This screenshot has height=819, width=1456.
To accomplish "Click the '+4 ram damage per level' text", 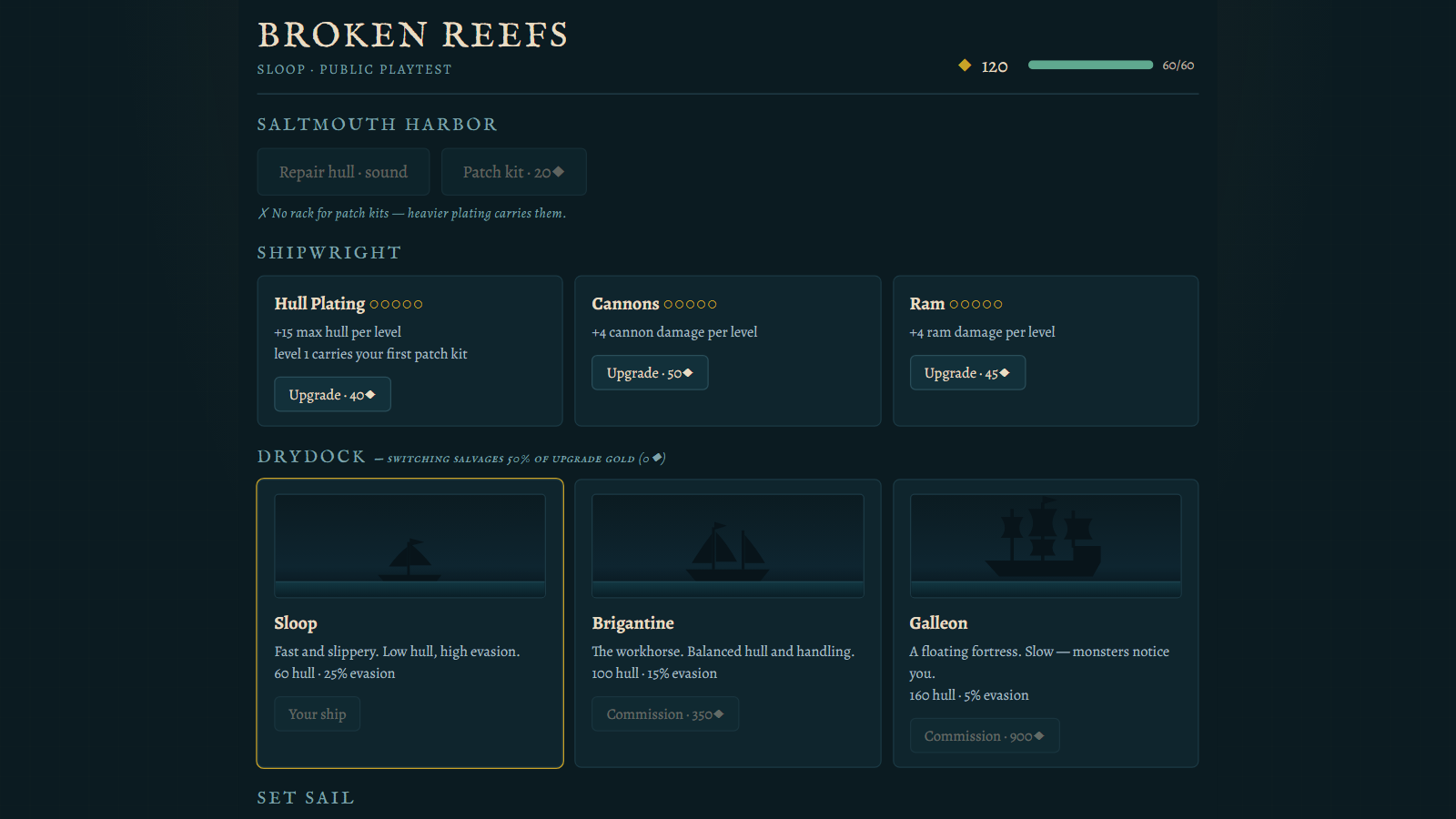I will (983, 332).
